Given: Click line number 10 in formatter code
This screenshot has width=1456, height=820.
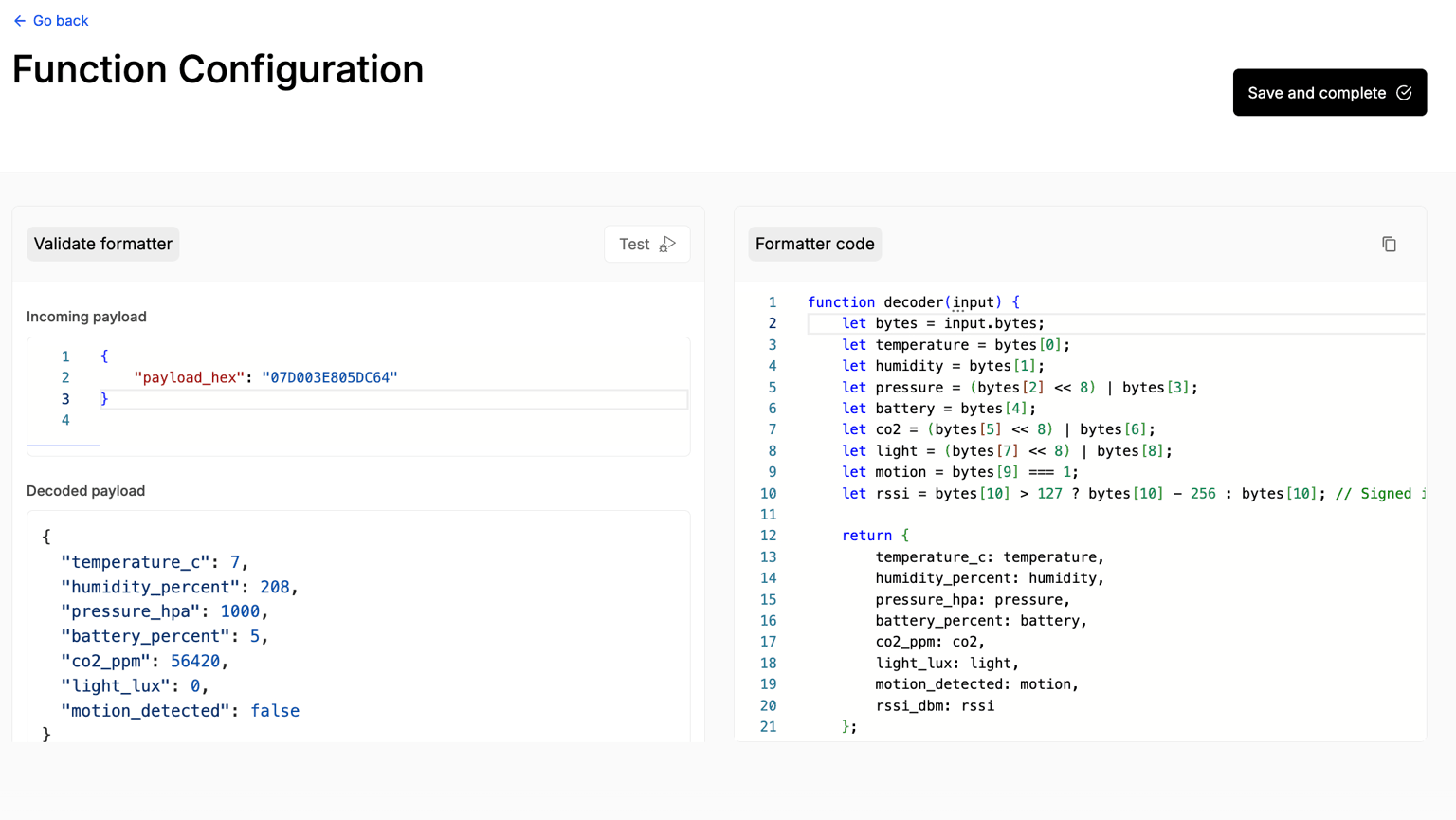Looking at the screenshot, I should [x=768, y=494].
